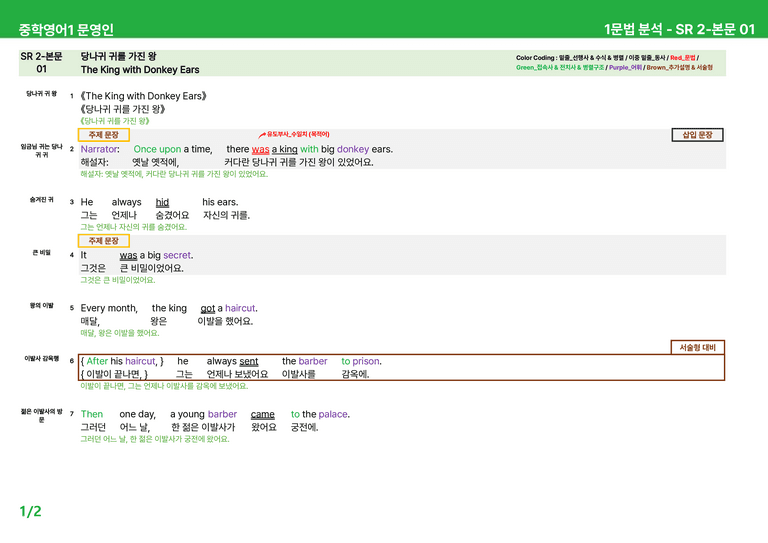Screen dimensions: 768x543
Task: Click the underlined 'was' in sentence 4
Action: (x=128, y=255)
